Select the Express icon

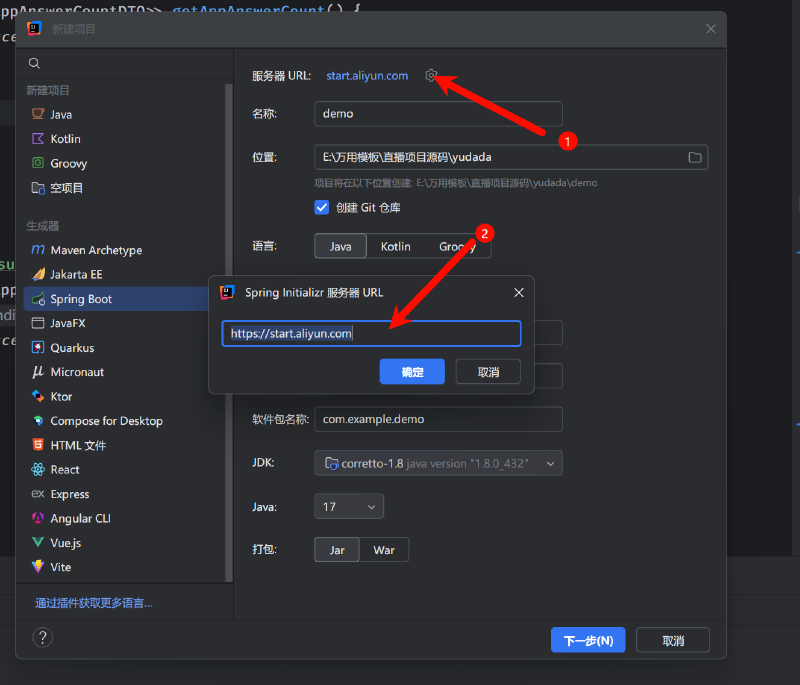(38, 493)
